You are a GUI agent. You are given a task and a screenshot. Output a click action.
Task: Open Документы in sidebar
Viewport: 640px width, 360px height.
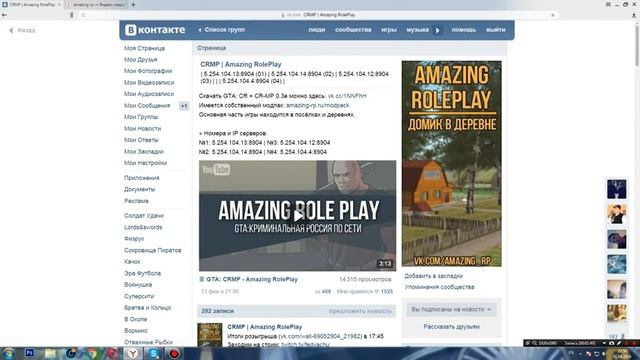pos(140,189)
